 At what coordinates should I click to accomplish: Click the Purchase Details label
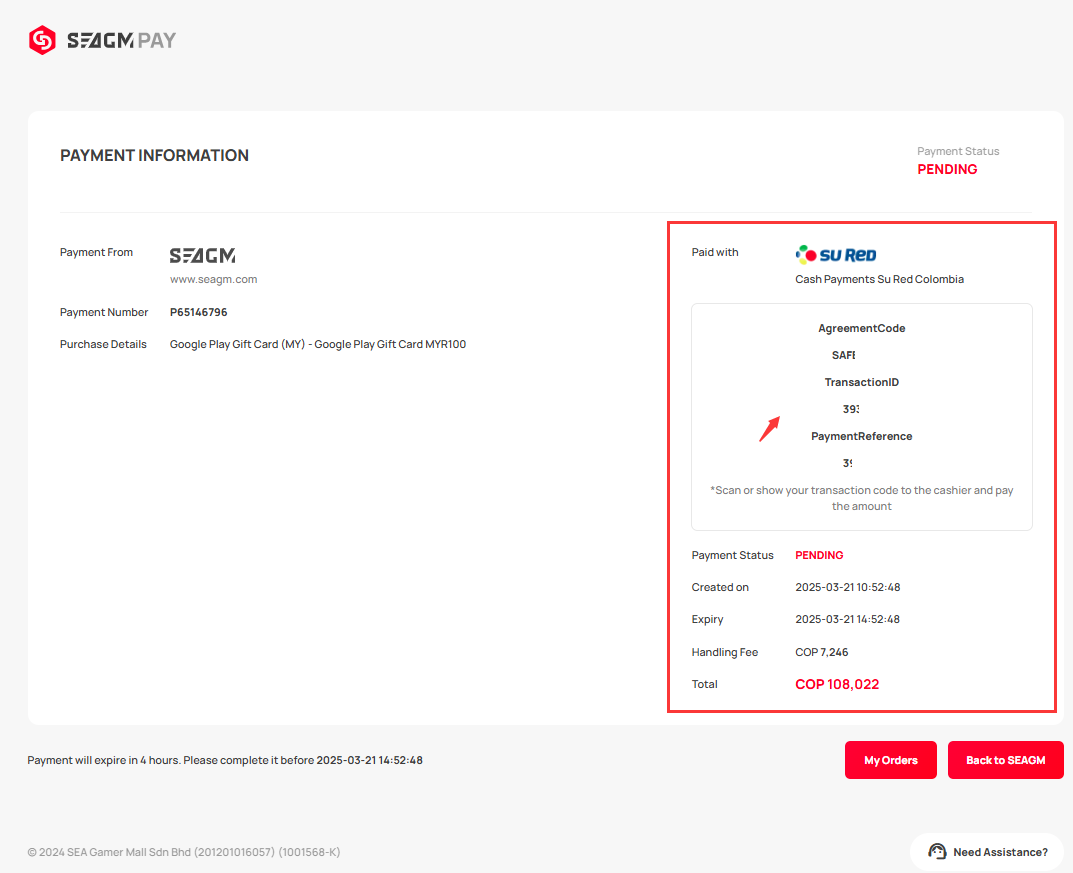point(103,344)
